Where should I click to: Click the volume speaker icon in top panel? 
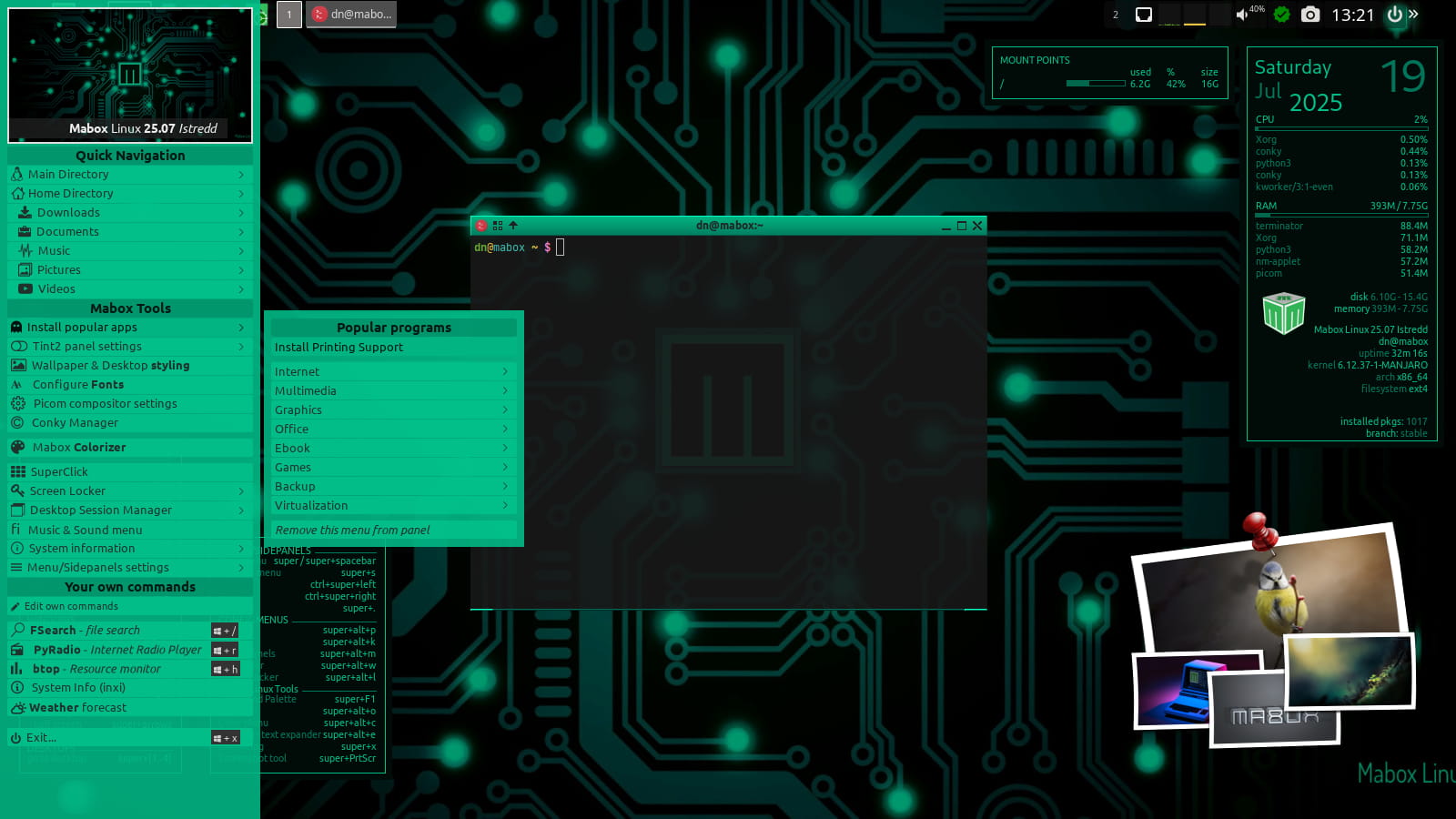click(1242, 15)
